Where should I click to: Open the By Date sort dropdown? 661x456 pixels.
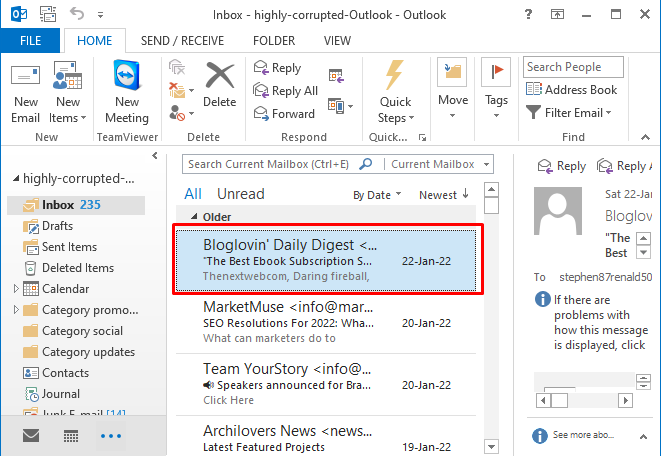click(x=377, y=195)
